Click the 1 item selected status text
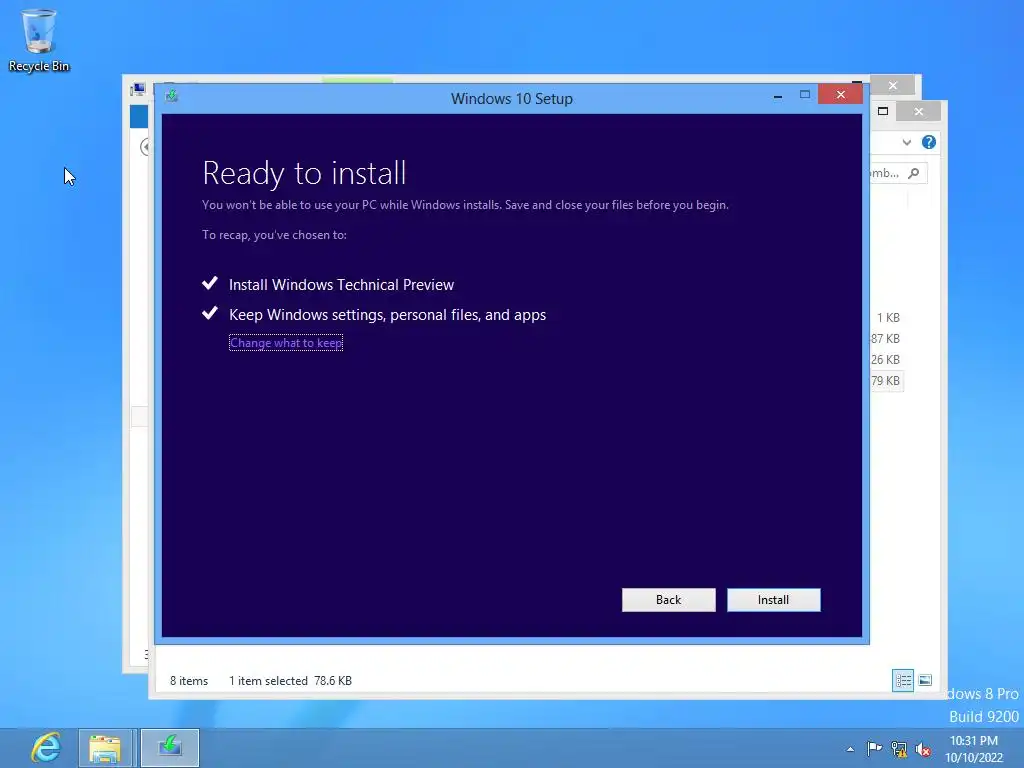 268,680
